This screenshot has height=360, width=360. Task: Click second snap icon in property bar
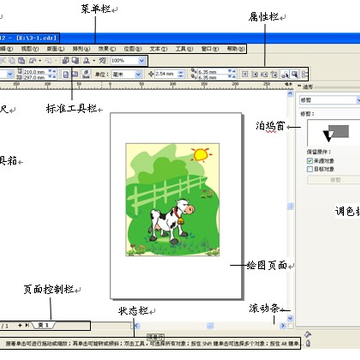(255, 74)
